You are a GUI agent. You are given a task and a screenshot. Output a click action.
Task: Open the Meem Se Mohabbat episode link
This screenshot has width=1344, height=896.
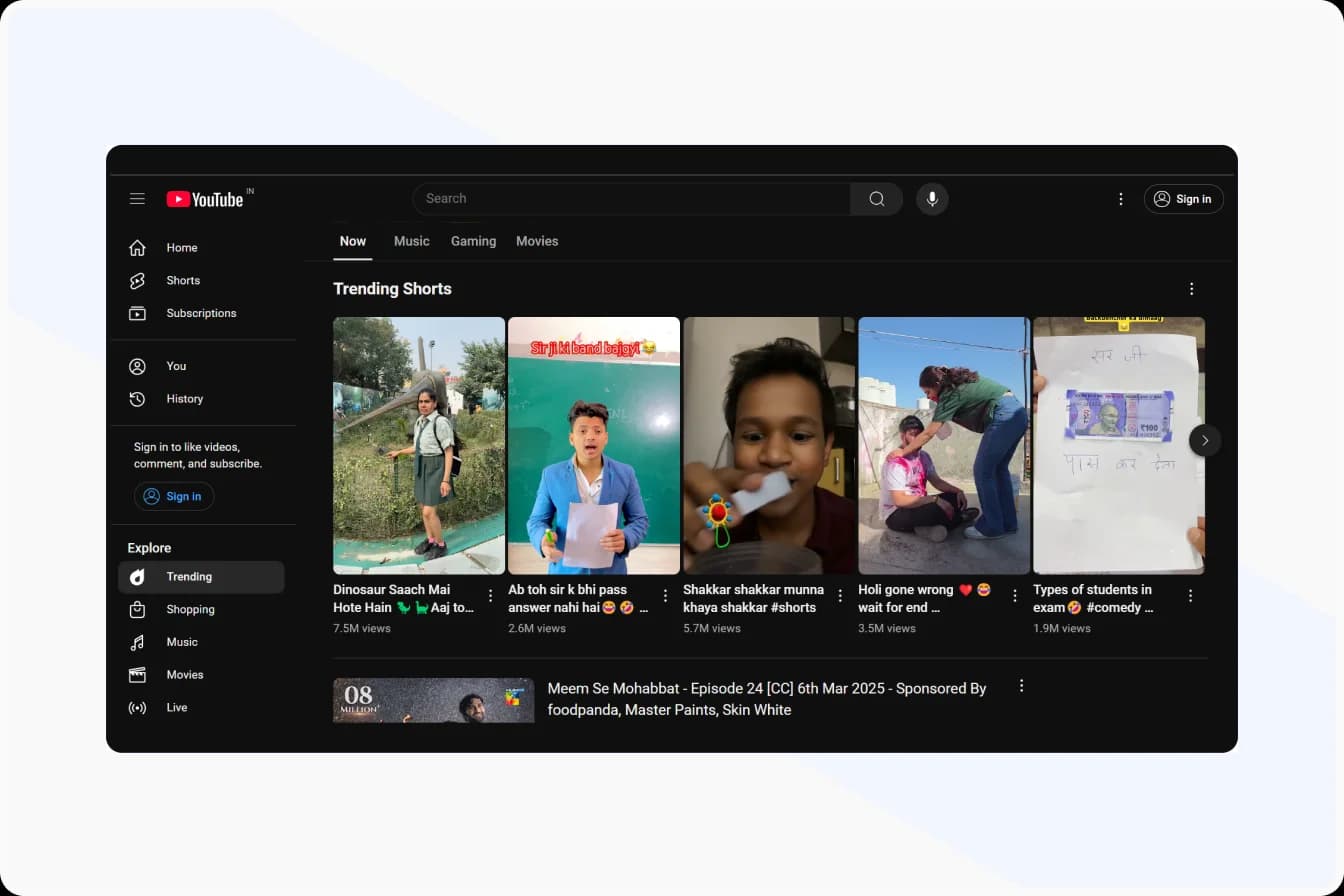(767, 699)
